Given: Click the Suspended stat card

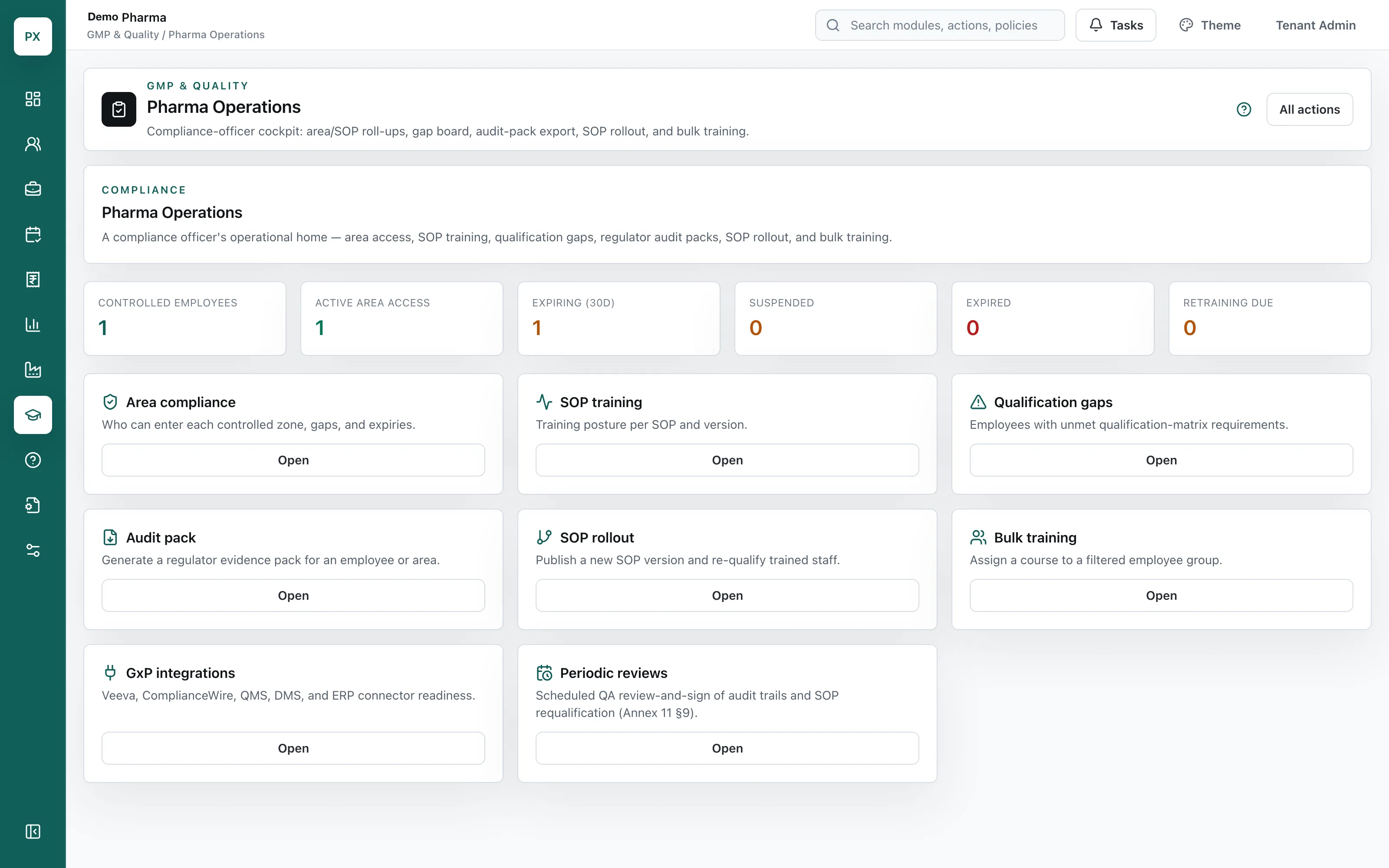Looking at the screenshot, I should pyautogui.click(x=836, y=319).
